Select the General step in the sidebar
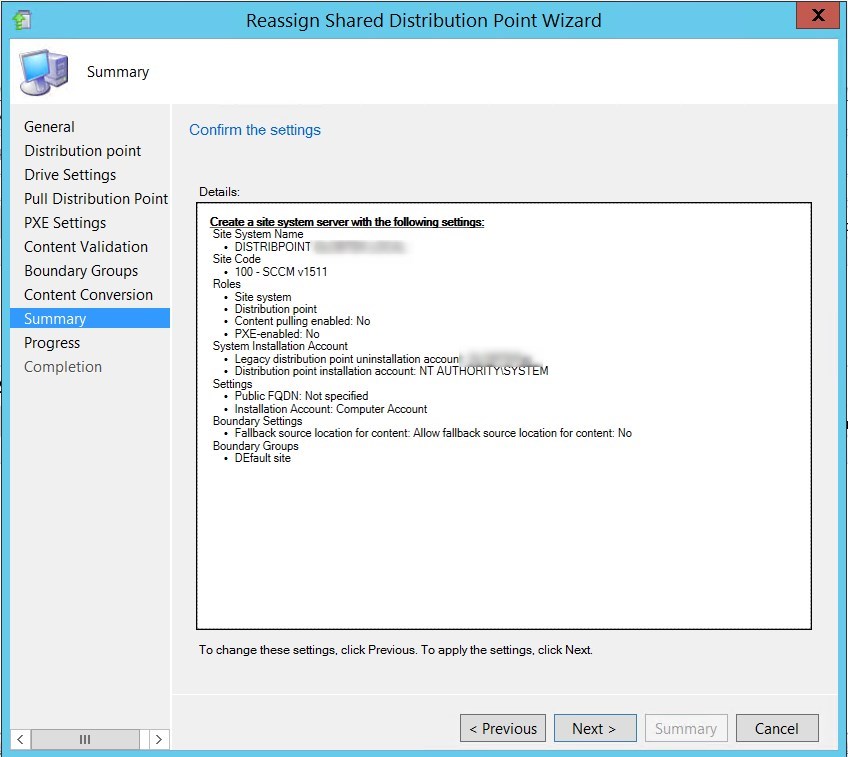This screenshot has width=848, height=757. click(50, 127)
